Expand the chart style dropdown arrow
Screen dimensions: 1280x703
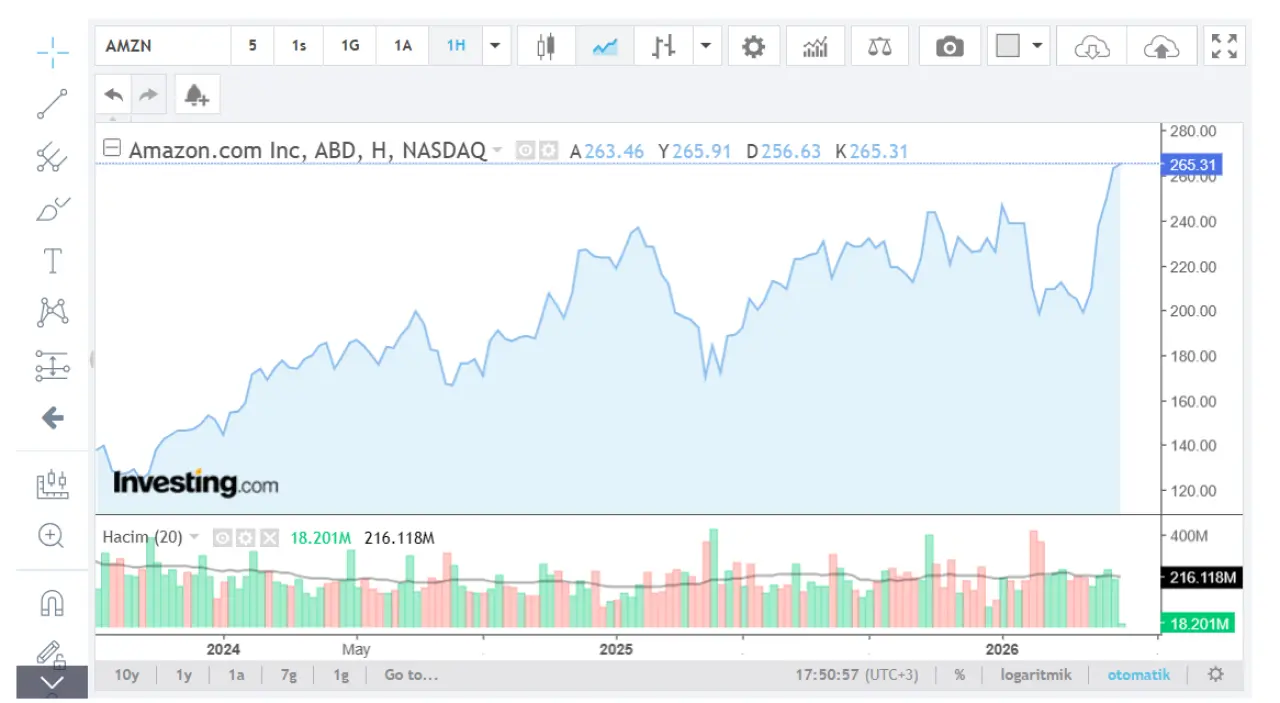[x=706, y=46]
